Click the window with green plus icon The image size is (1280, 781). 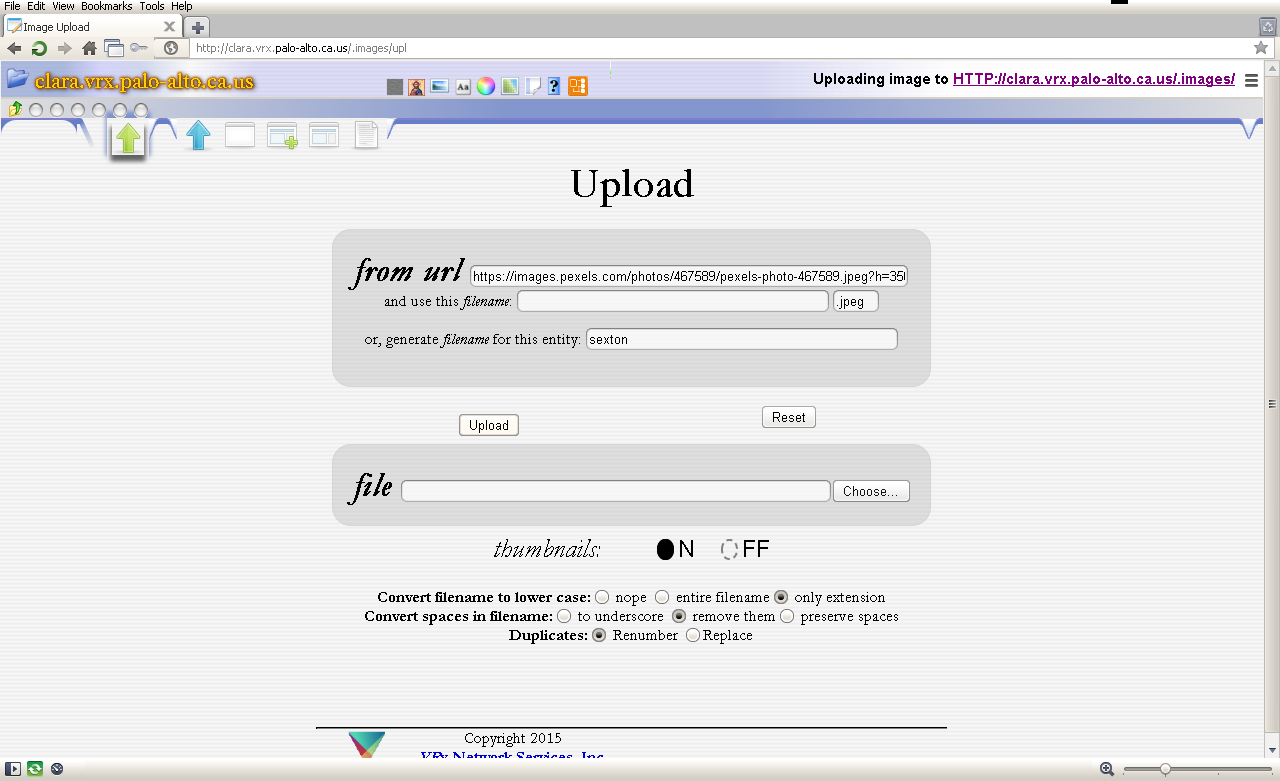pos(282,136)
